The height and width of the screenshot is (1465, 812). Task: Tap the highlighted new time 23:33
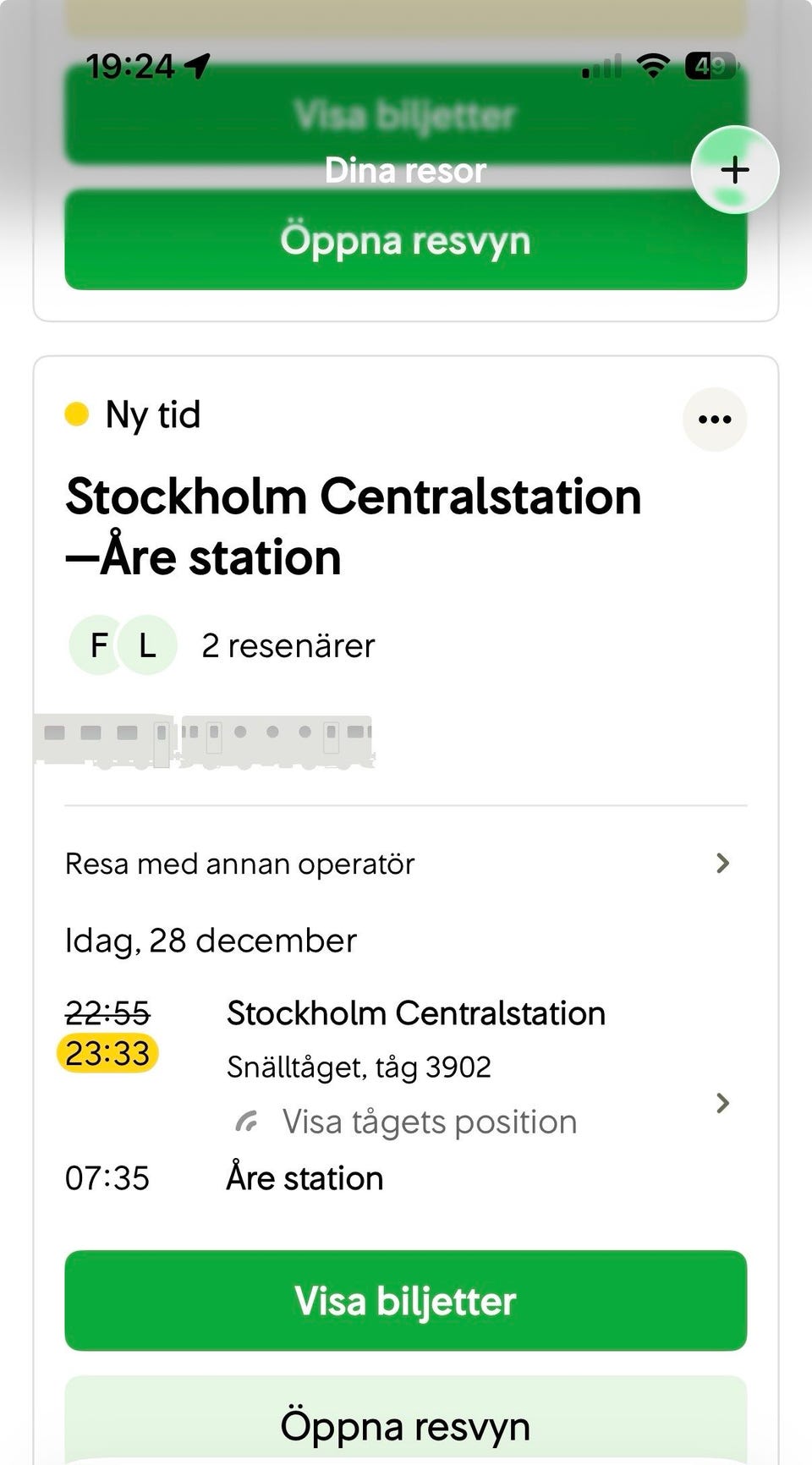(107, 1054)
